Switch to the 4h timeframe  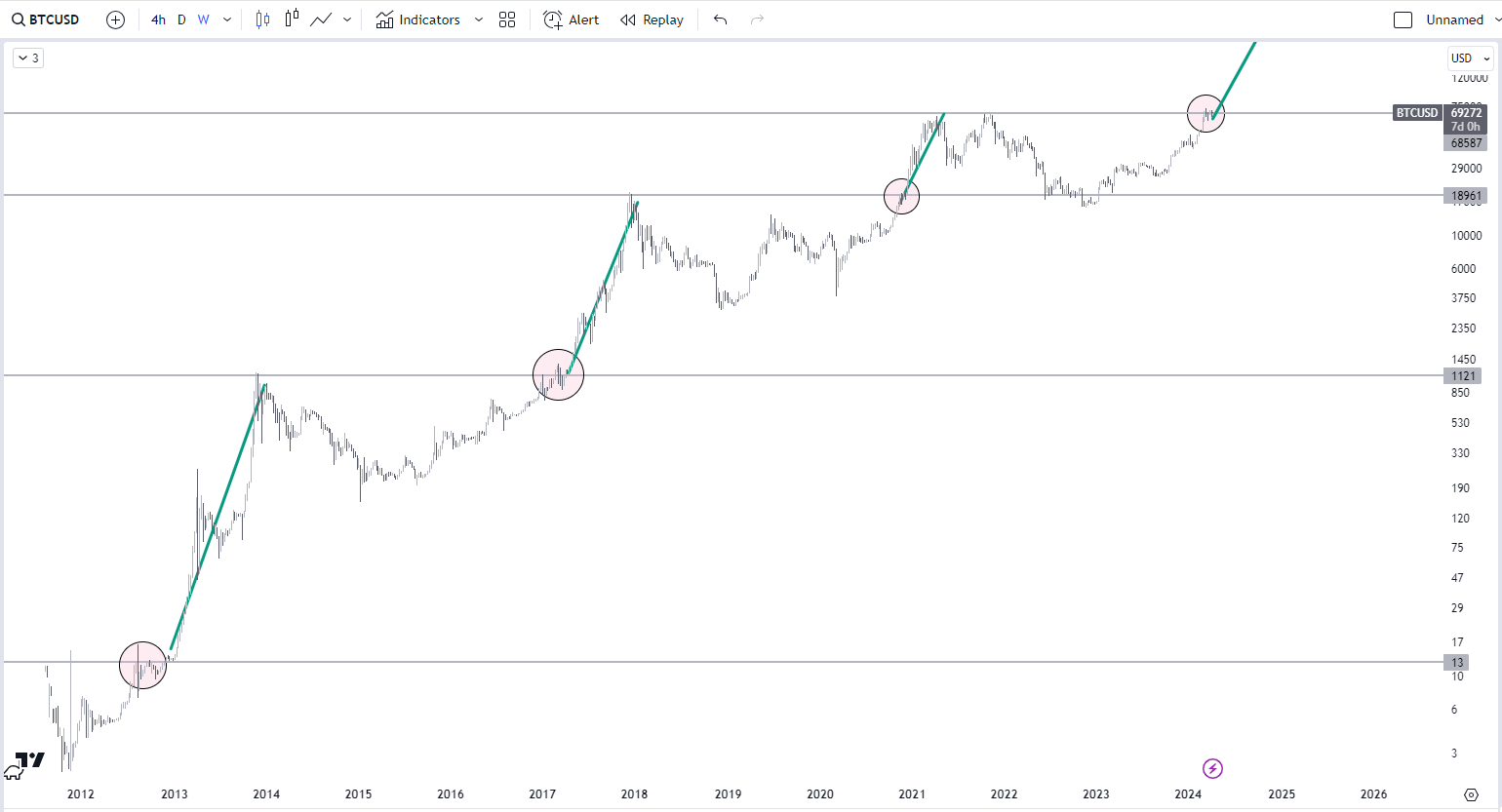pyautogui.click(x=158, y=19)
